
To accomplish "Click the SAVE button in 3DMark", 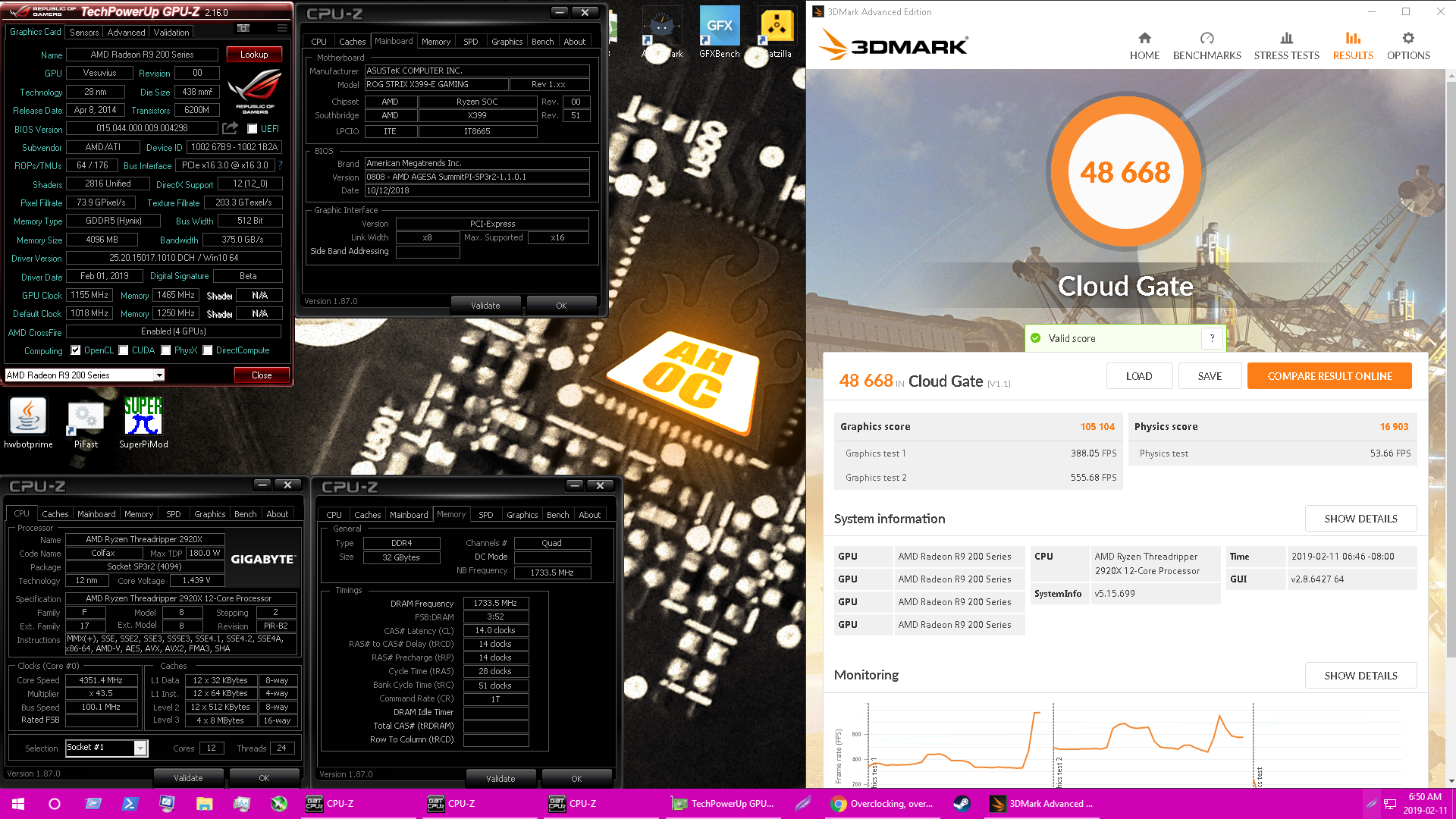I will tap(1210, 376).
